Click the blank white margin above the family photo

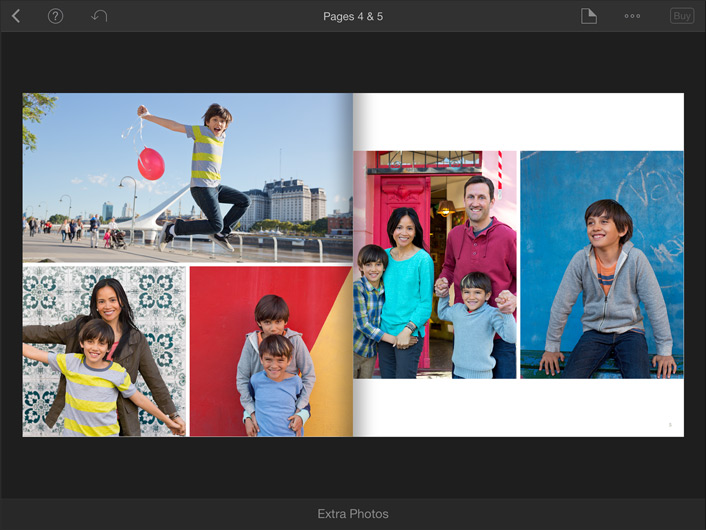pyautogui.click(x=435, y=122)
